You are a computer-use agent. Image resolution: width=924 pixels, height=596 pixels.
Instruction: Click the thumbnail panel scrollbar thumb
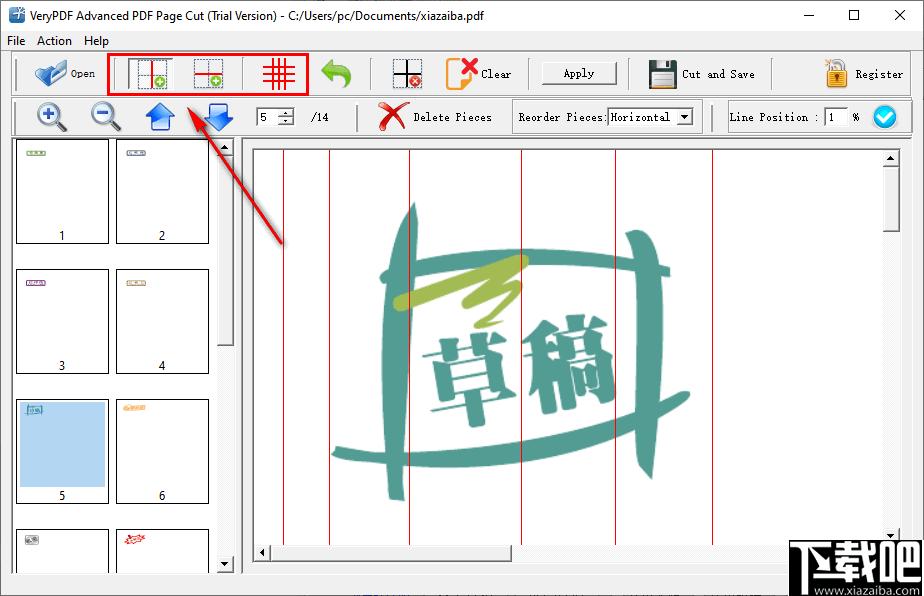225,251
